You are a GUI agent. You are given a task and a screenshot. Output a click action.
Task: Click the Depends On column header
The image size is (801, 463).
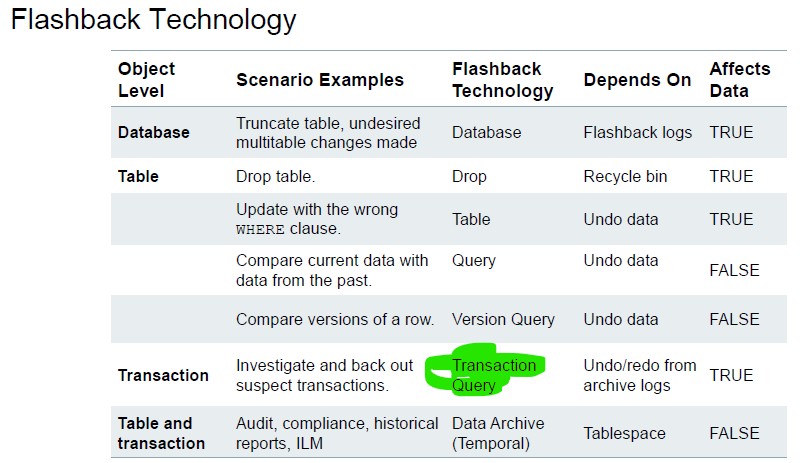point(637,80)
